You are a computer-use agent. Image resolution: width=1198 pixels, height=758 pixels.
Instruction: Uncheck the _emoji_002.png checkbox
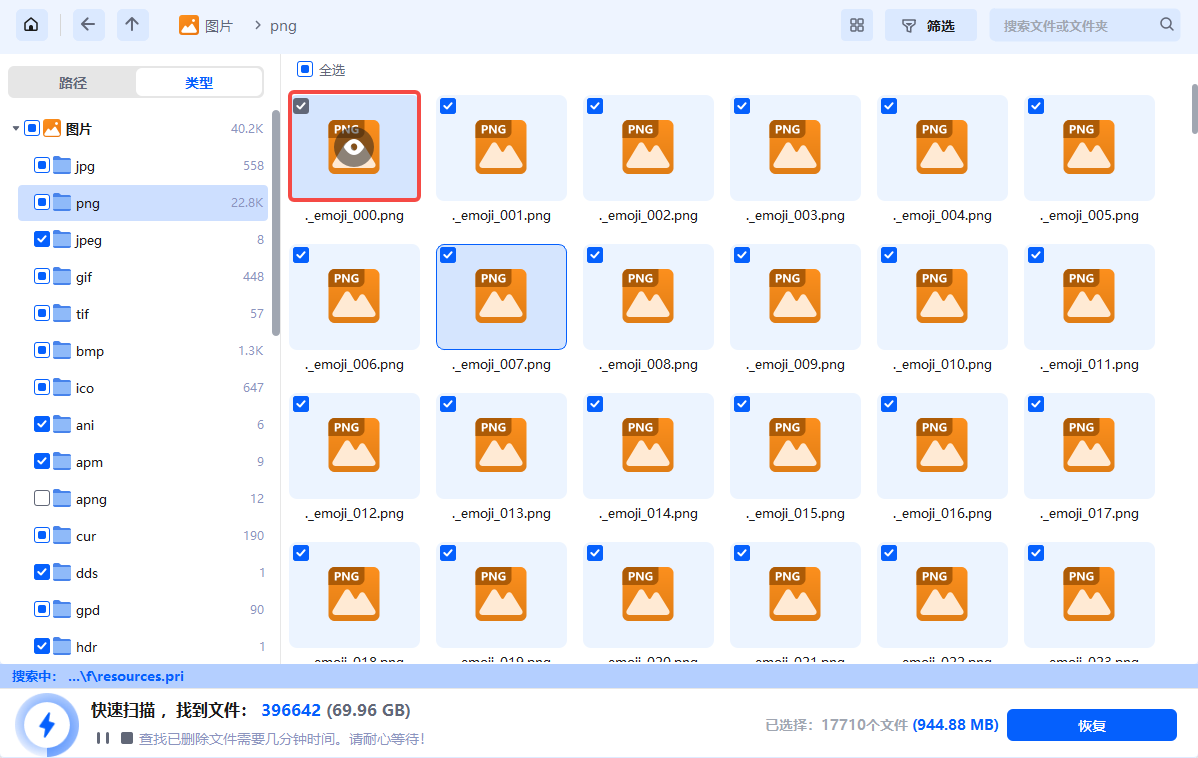pyautogui.click(x=595, y=106)
